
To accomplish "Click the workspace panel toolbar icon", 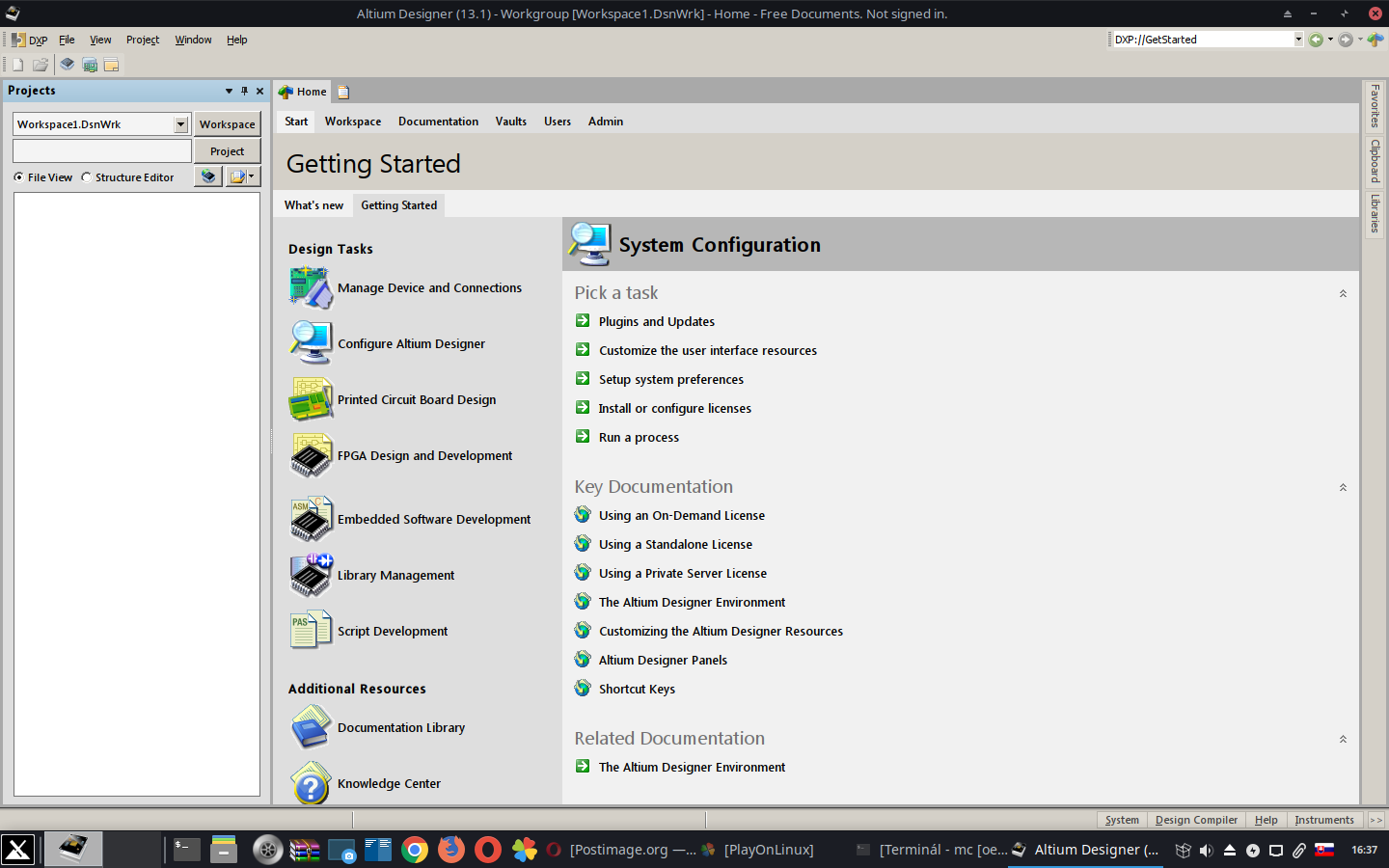I will pyautogui.click(x=112, y=65).
